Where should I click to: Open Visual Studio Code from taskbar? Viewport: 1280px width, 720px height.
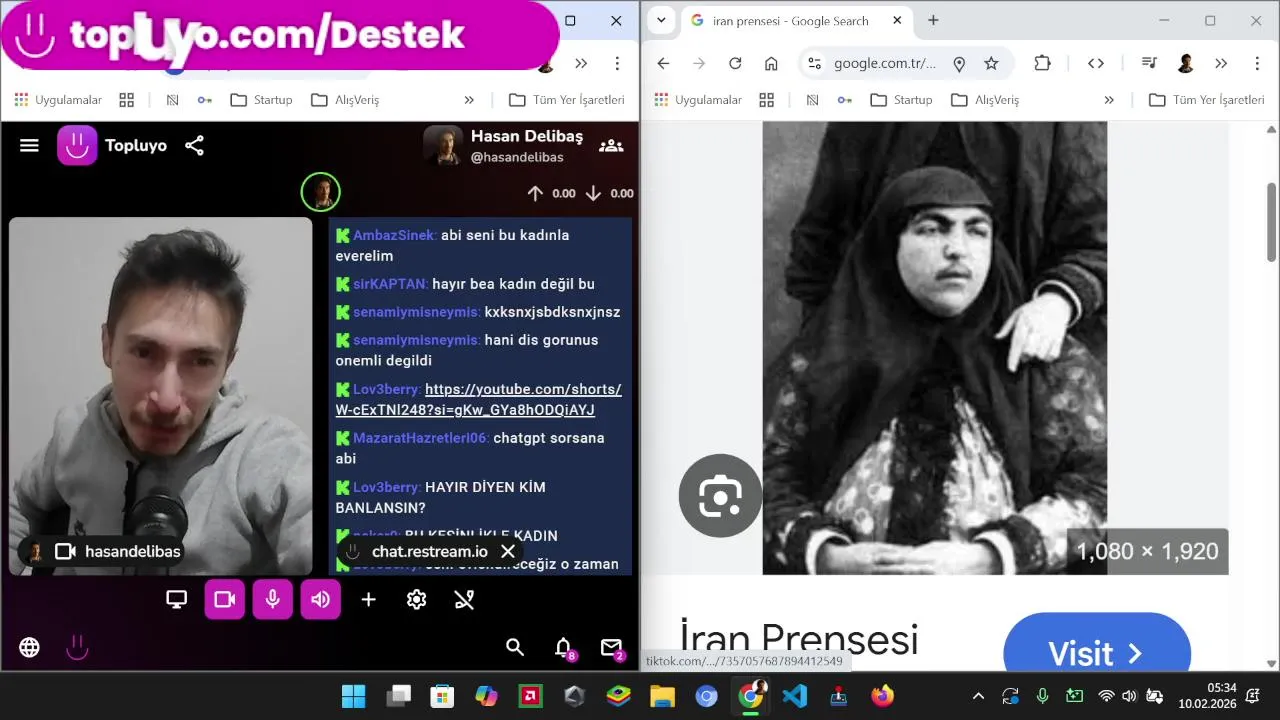click(x=795, y=696)
